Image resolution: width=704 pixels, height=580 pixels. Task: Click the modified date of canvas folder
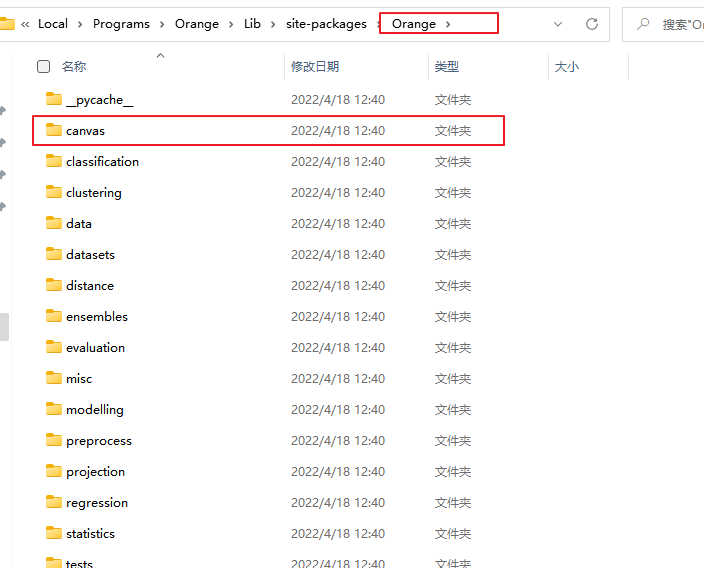coord(338,131)
